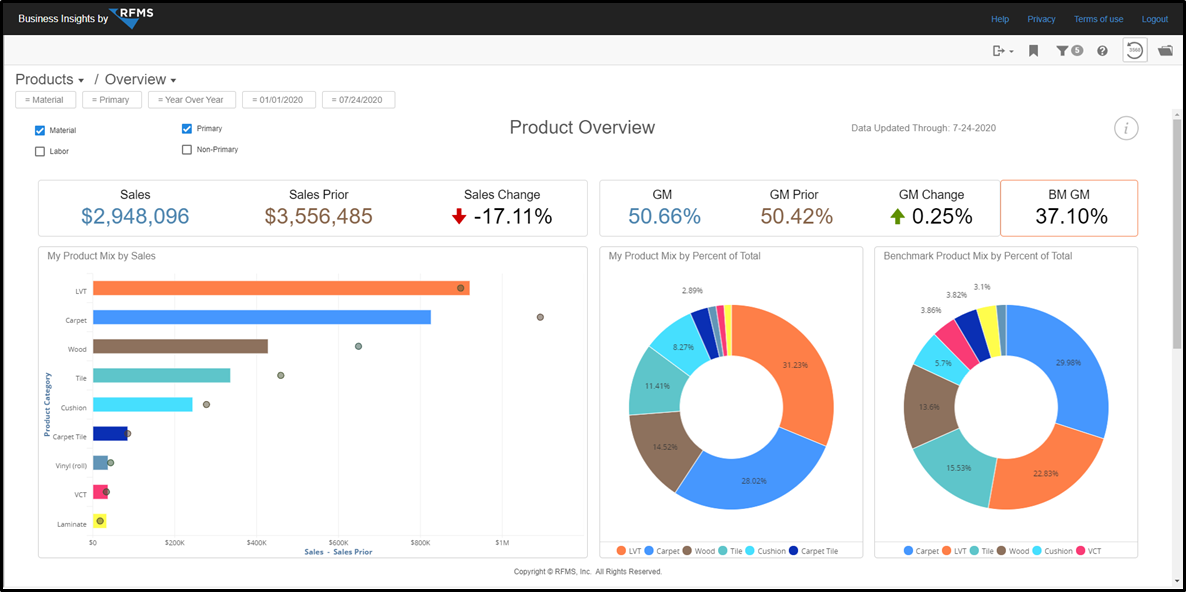Image resolution: width=1186 pixels, height=592 pixels.
Task: Open the '= Year Over Year' filter chip
Action: 192,100
